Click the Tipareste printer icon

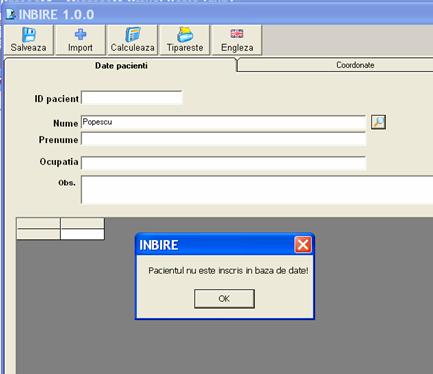click(x=185, y=34)
